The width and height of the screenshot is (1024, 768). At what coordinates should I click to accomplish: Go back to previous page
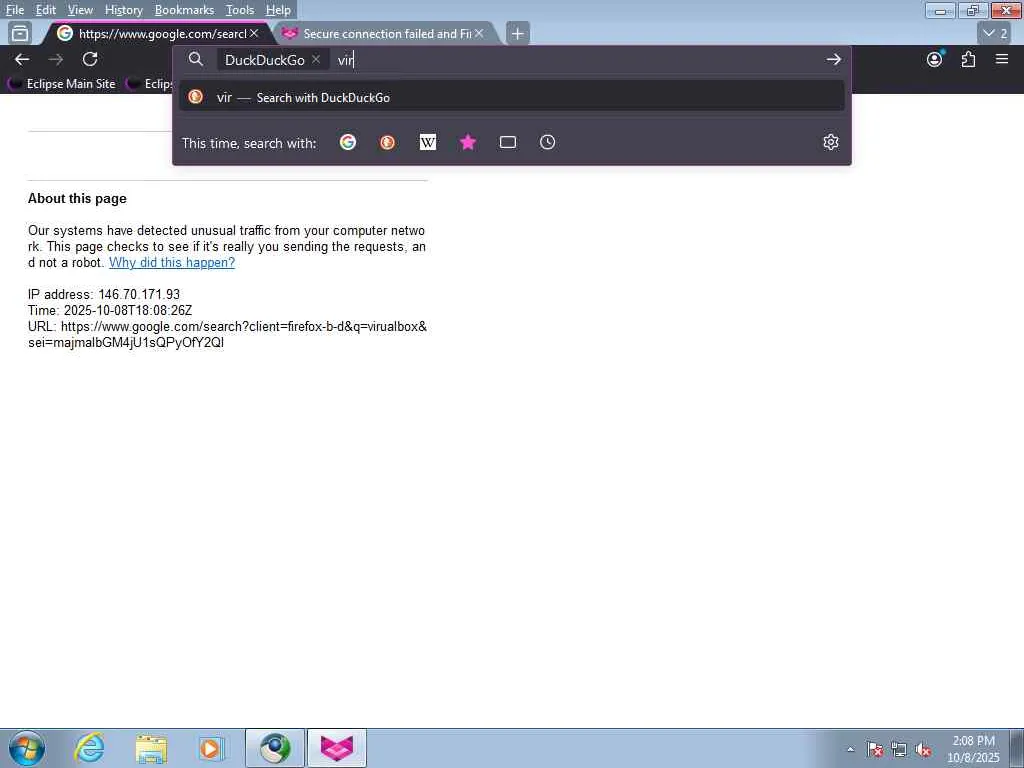tap(22, 59)
